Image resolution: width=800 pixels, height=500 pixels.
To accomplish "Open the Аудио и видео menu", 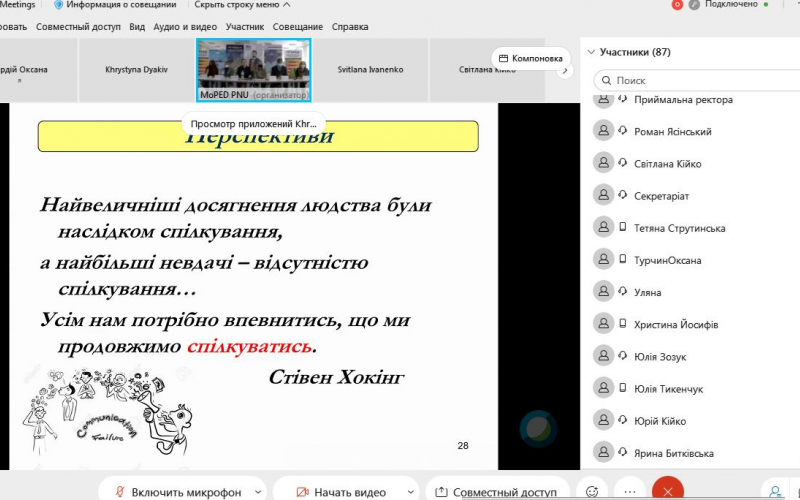I will (185, 27).
